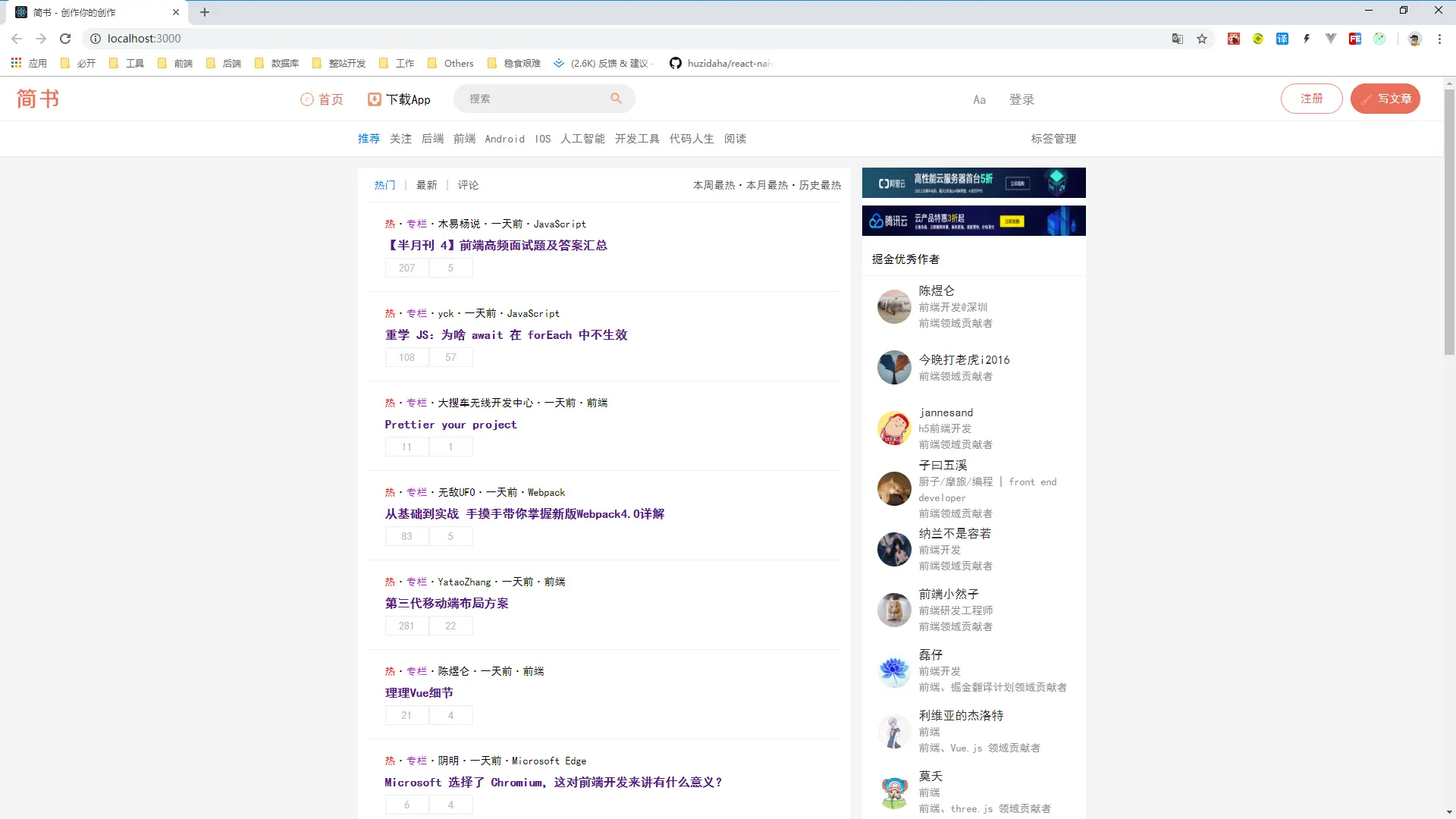Click the 高性能云服务器 ad banner
Screen dimensions: 1456x819
point(973,183)
